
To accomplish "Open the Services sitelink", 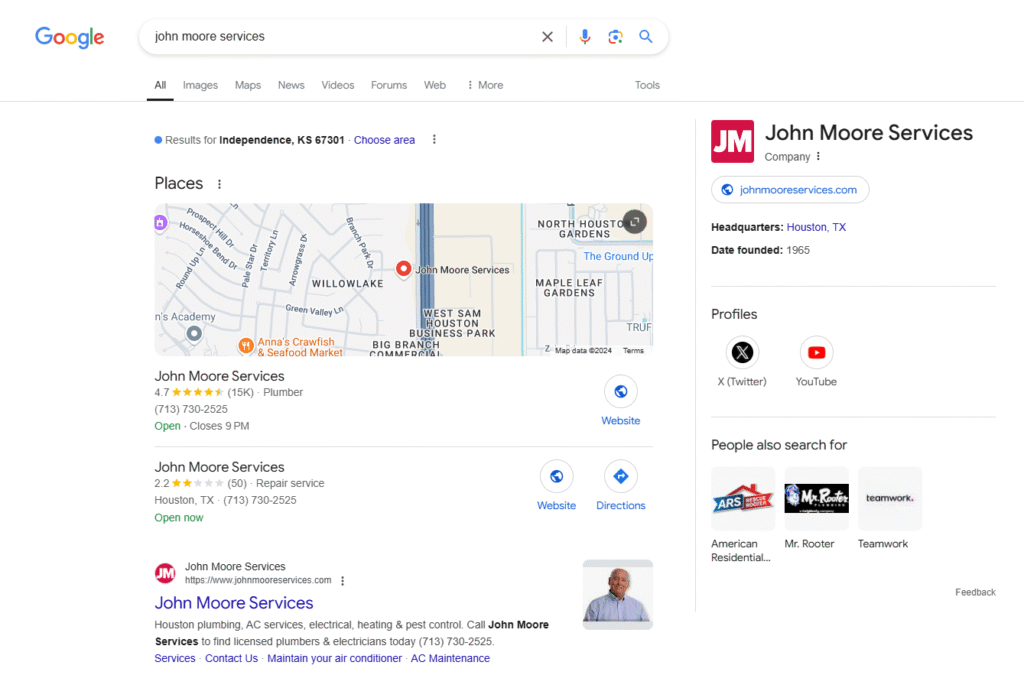I will (175, 659).
